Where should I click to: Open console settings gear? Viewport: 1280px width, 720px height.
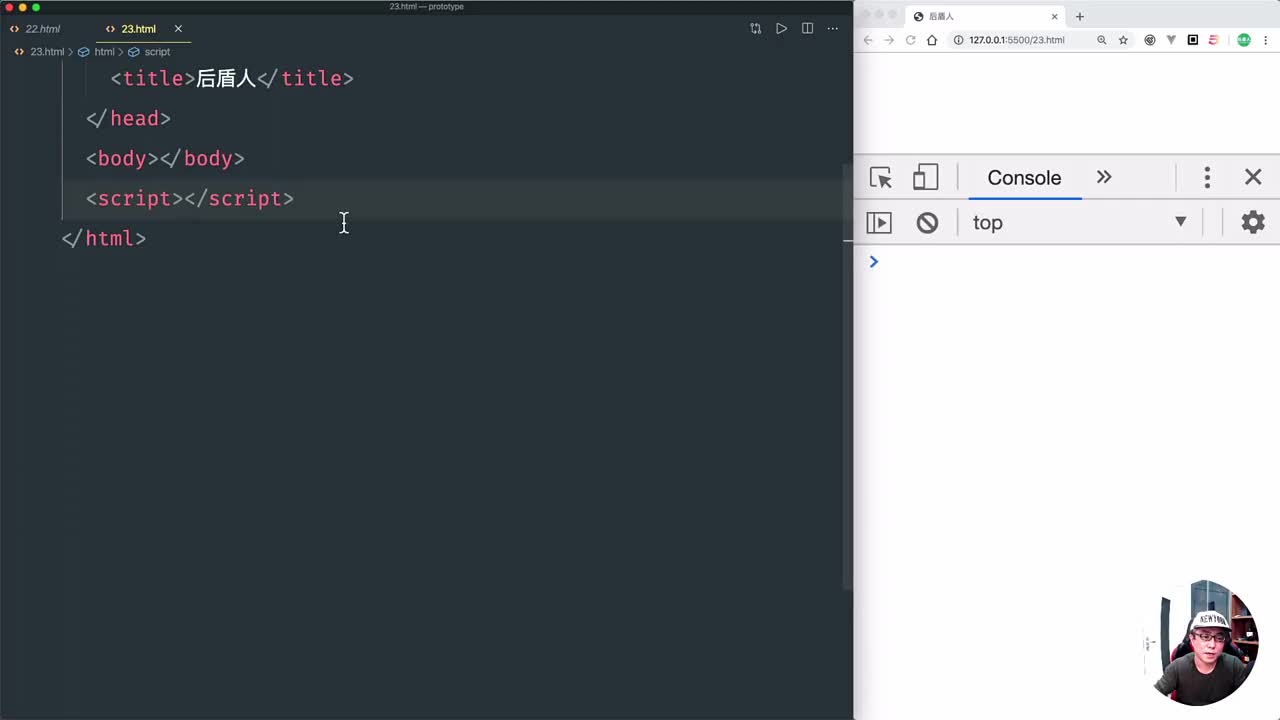coord(1253,222)
